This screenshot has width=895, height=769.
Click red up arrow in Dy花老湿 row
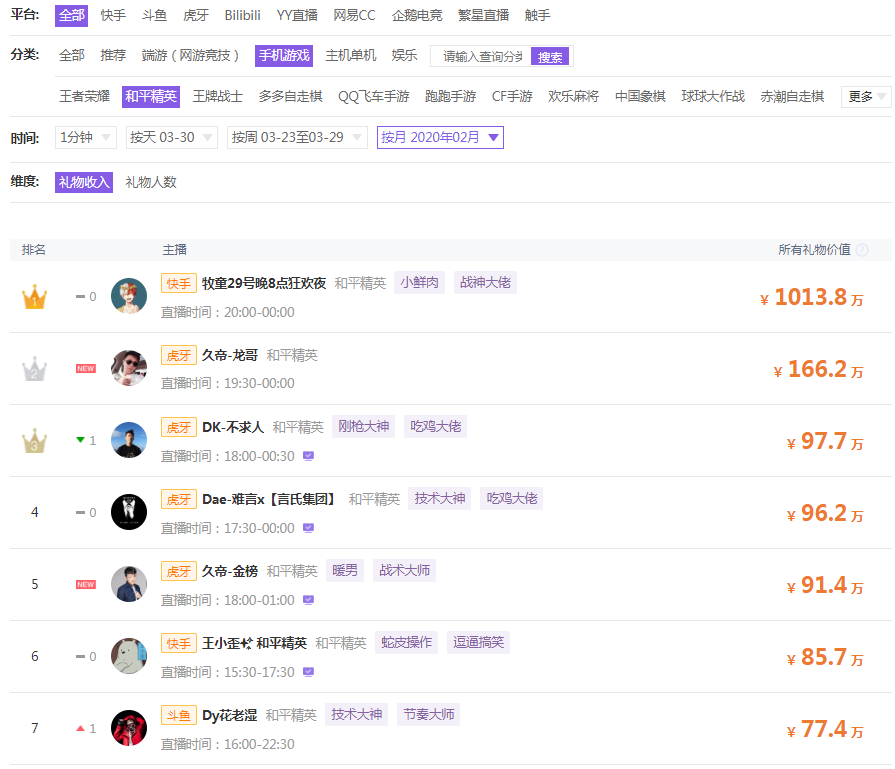coord(80,728)
